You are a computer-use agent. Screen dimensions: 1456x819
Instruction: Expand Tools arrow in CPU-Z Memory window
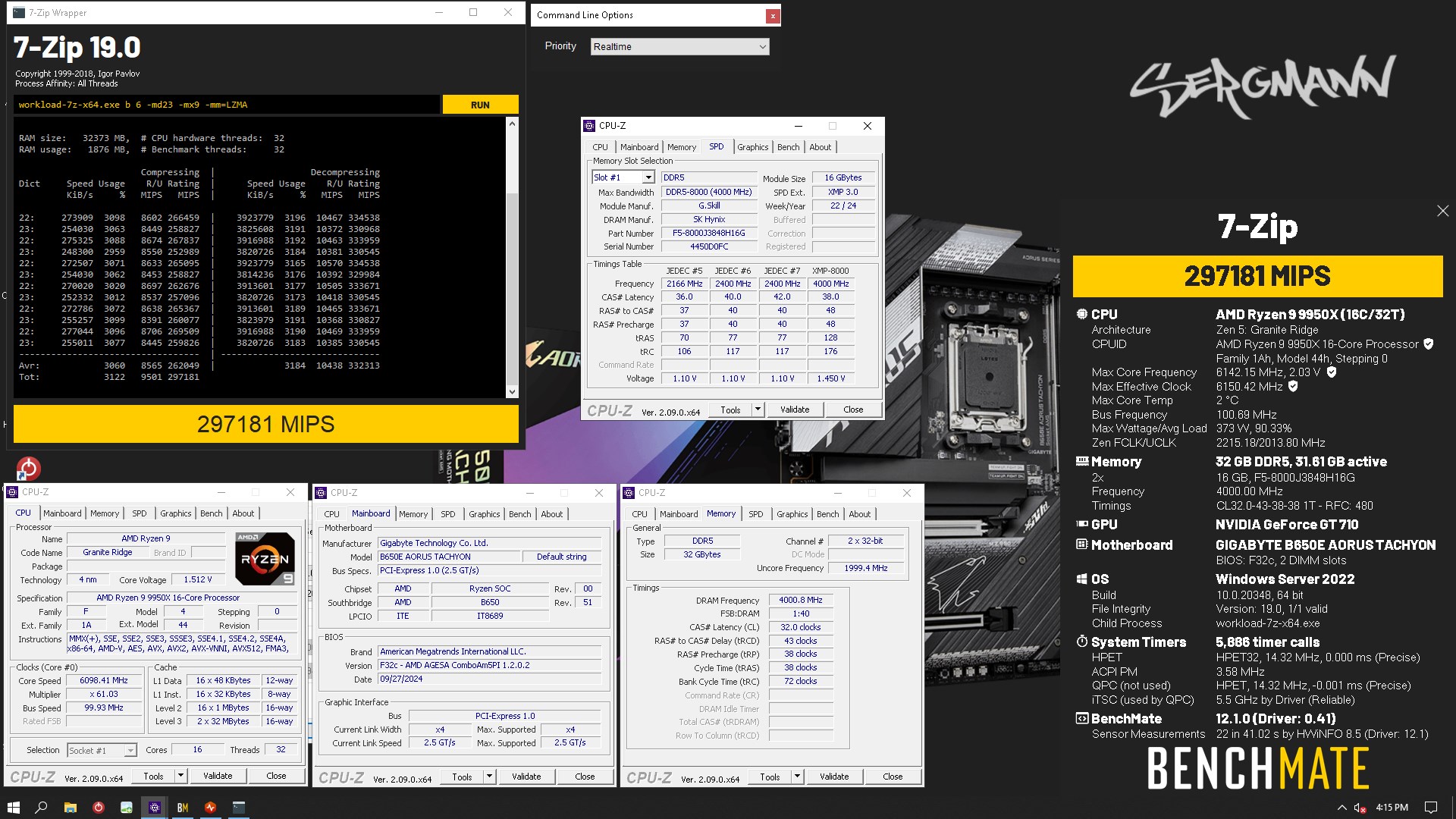[x=797, y=777]
